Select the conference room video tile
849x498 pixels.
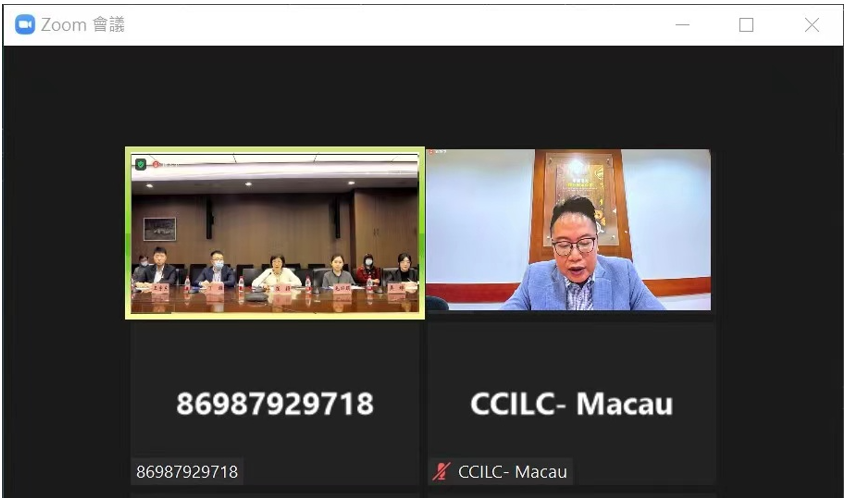tap(275, 233)
